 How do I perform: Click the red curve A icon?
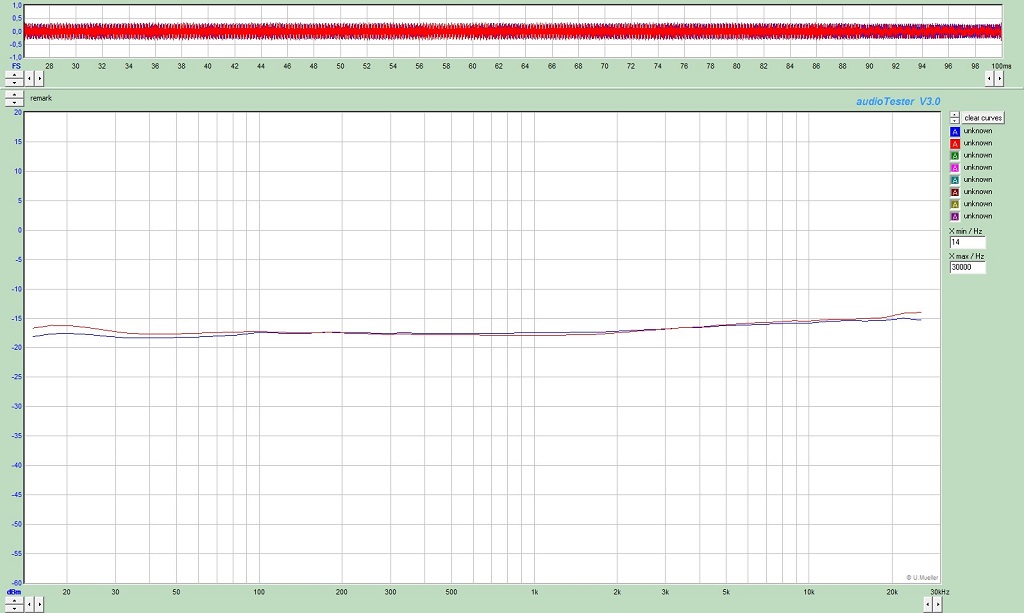(x=955, y=143)
